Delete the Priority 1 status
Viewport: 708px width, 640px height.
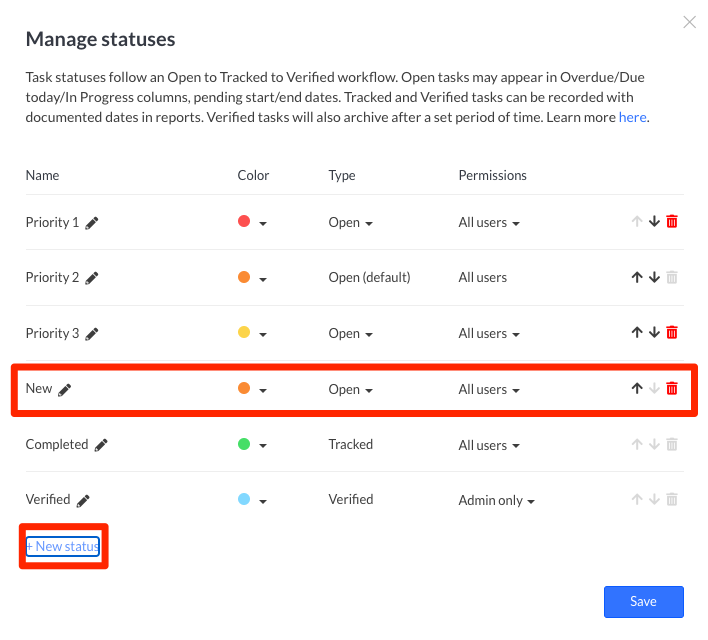[x=672, y=222]
